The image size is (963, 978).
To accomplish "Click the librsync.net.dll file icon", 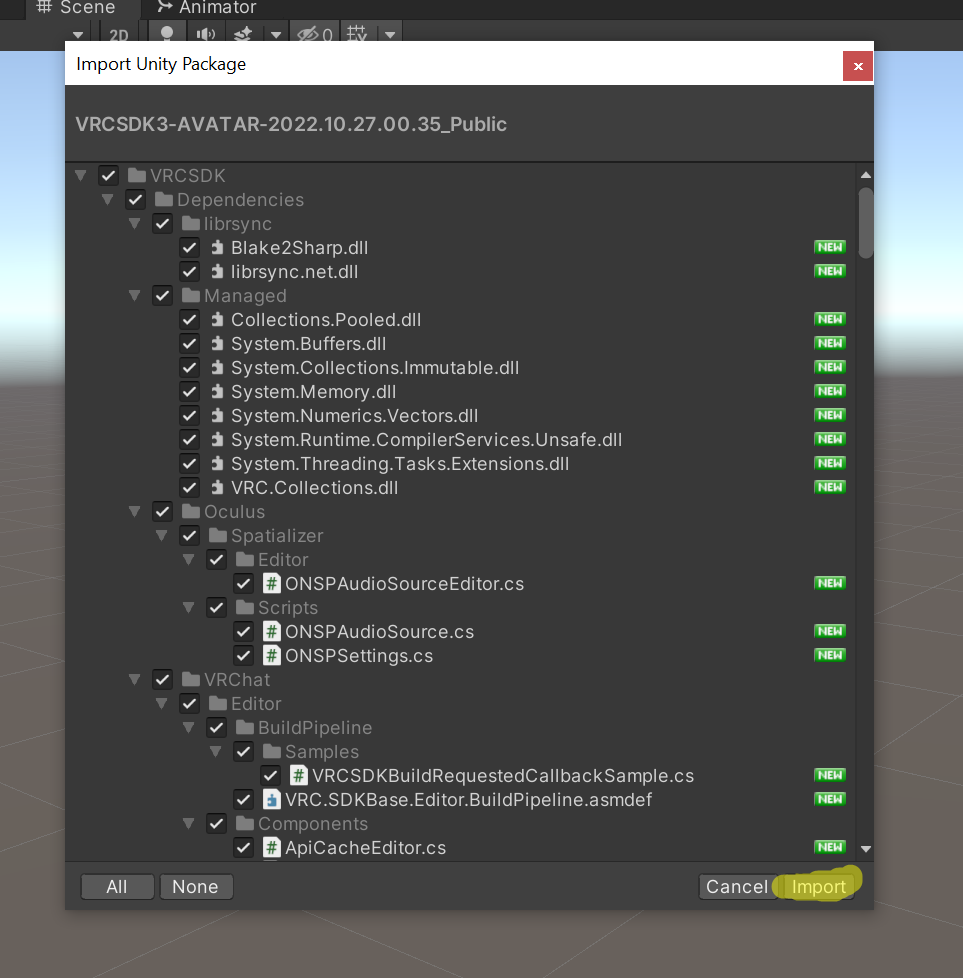I will 217,272.
